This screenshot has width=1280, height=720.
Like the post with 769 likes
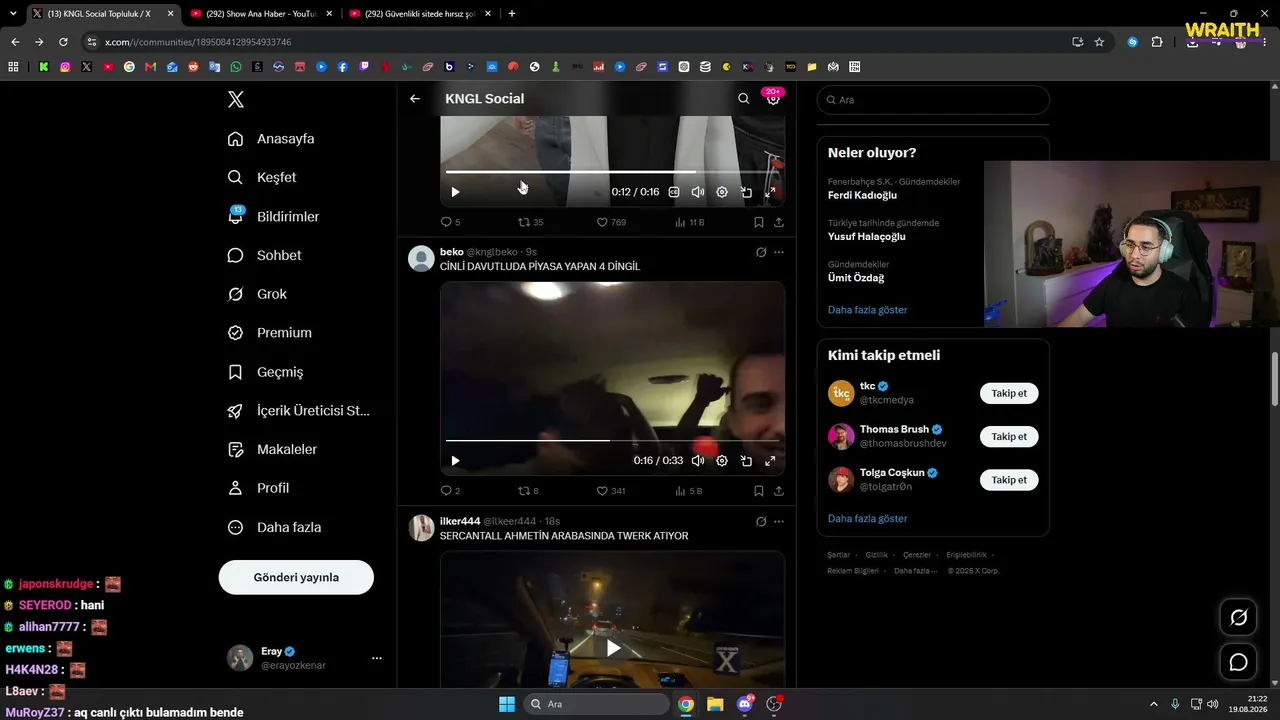pyautogui.click(x=611, y=222)
